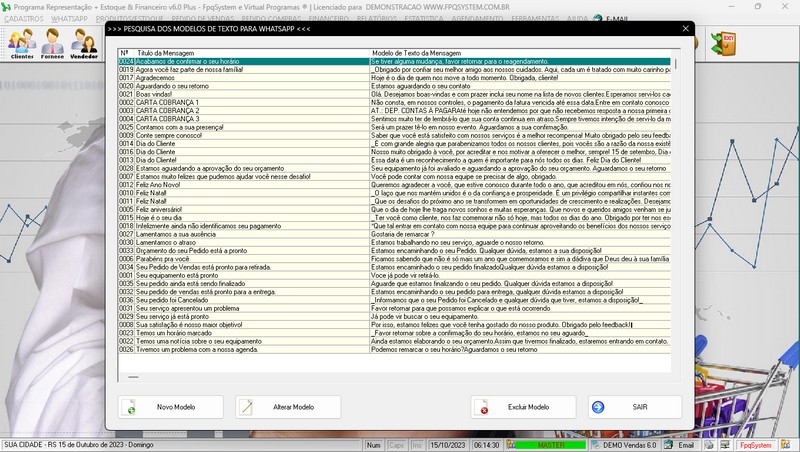Click the Nº column header
This screenshot has width=800, height=452.
tap(125, 53)
